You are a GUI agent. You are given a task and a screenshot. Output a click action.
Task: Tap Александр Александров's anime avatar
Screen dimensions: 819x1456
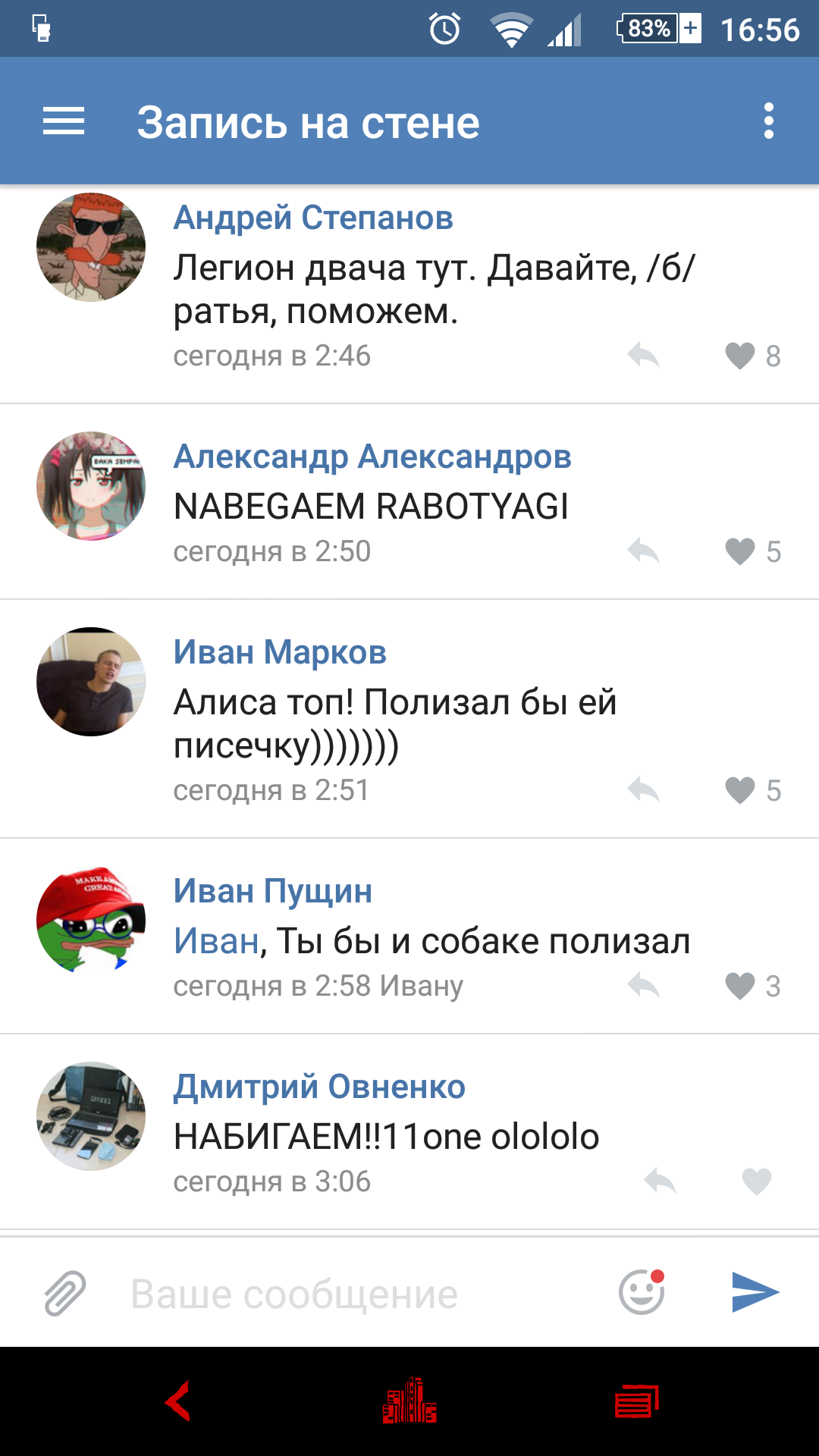coord(91,486)
